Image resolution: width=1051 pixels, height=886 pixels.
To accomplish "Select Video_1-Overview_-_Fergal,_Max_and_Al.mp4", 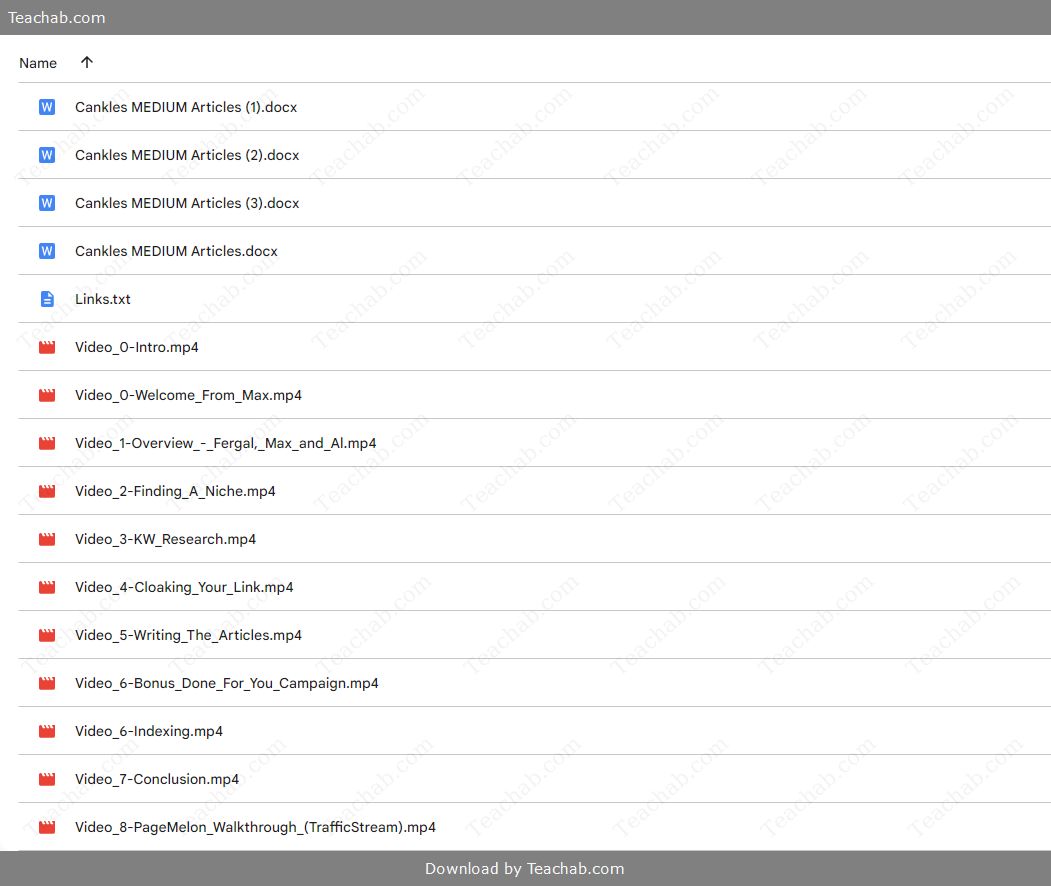I will pyautogui.click(x=225, y=443).
